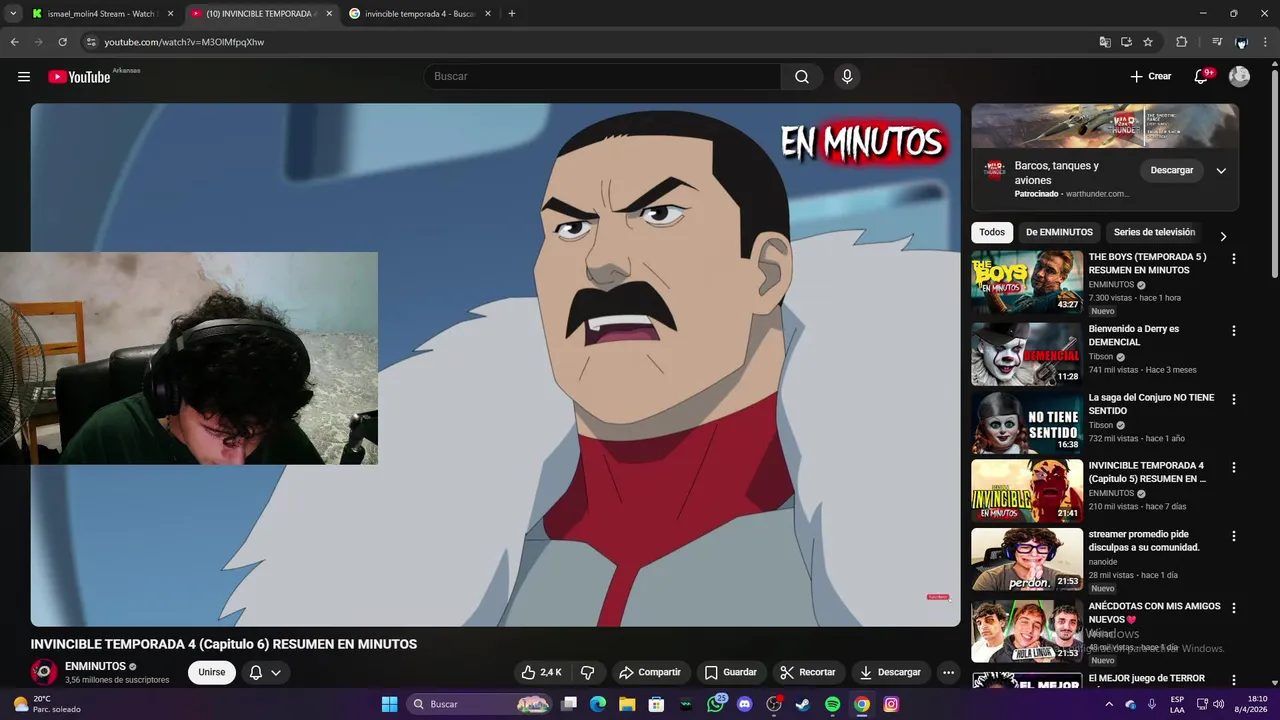The image size is (1280, 720).
Task: Click the Guardar button
Action: 731,672
